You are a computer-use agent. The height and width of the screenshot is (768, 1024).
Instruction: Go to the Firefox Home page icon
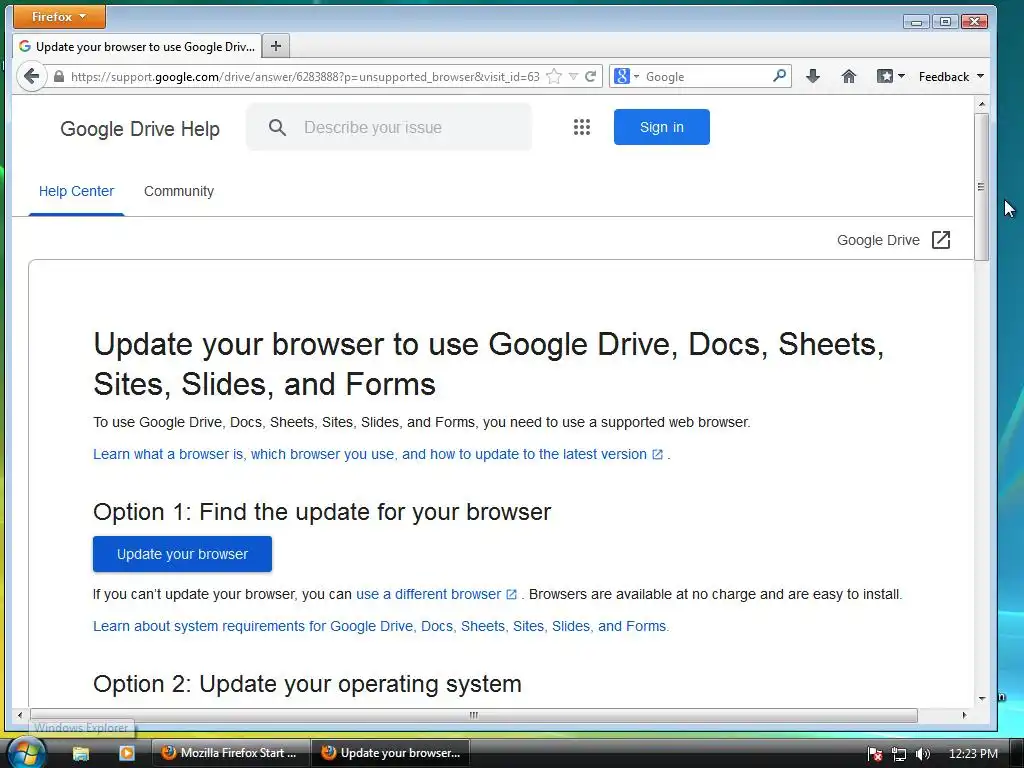click(848, 76)
